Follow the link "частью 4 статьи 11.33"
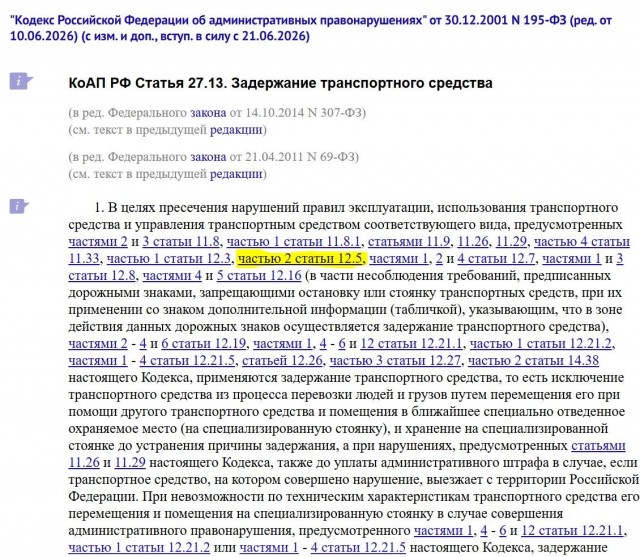This screenshot has width=640, height=557. click(x=582, y=242)
